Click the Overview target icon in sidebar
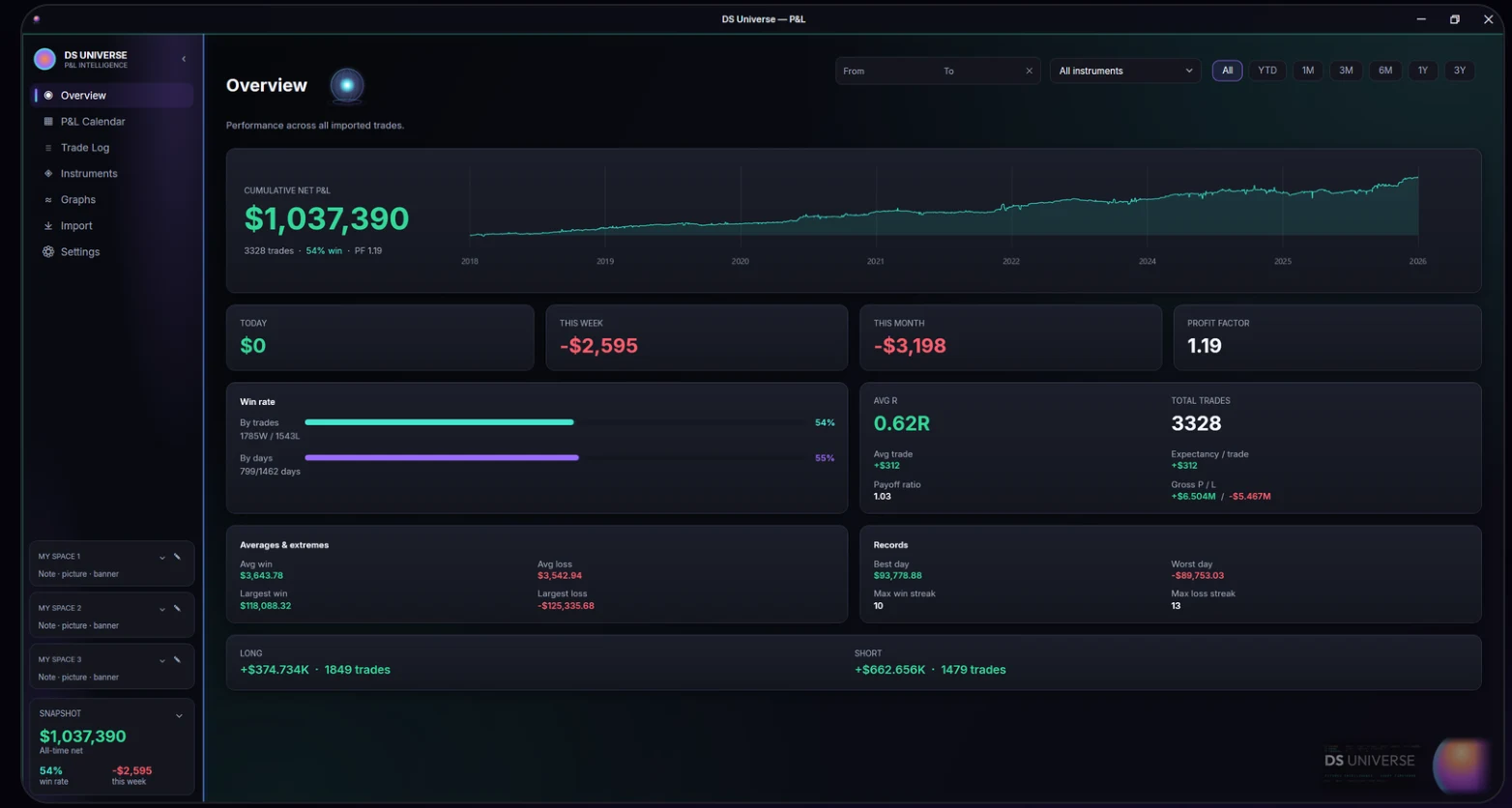Screen dimensions: 1512x808 pos(48,96)
